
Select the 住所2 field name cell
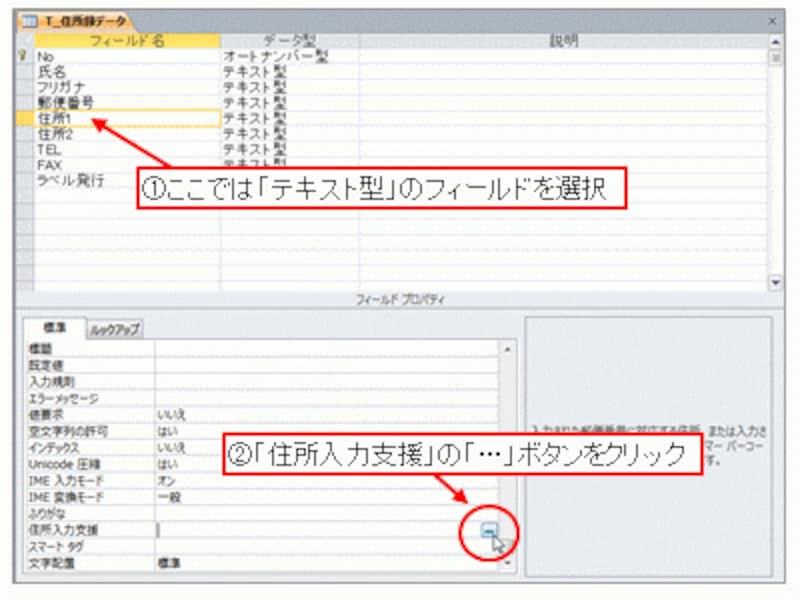(127, 134)
